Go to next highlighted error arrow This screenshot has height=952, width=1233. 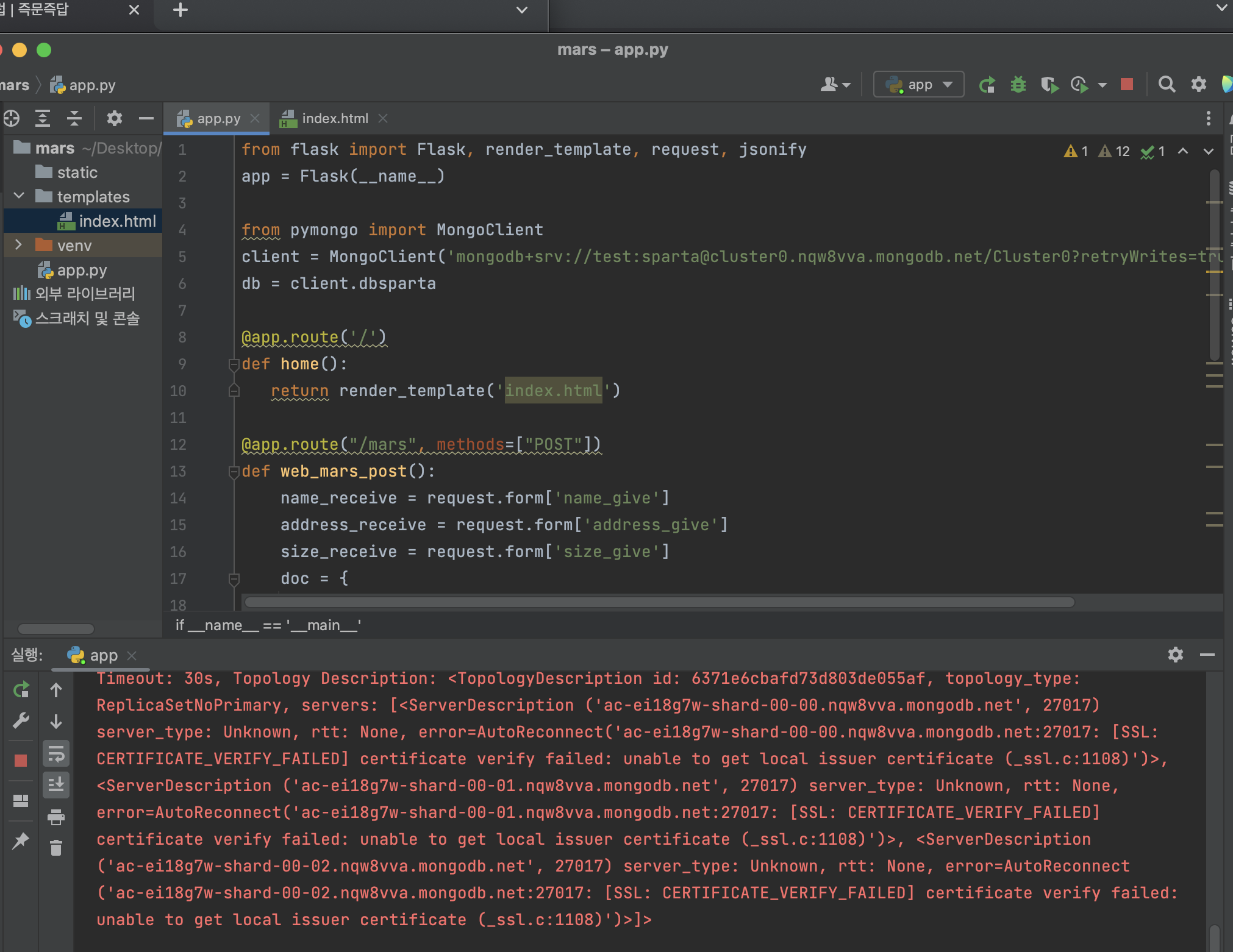click(x=1209, y=151)
